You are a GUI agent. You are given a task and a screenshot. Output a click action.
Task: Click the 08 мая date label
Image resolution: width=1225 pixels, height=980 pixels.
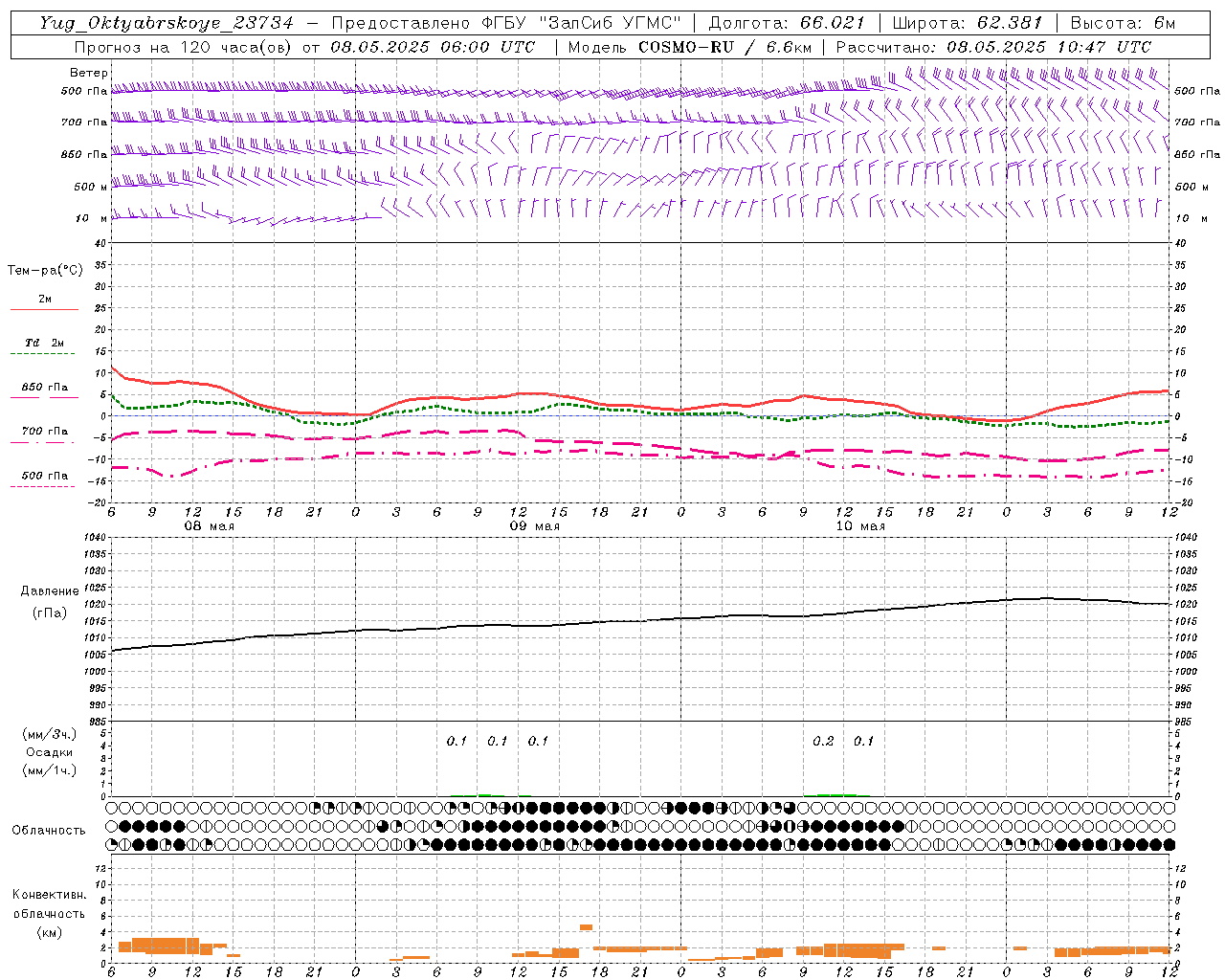(210, 526)
